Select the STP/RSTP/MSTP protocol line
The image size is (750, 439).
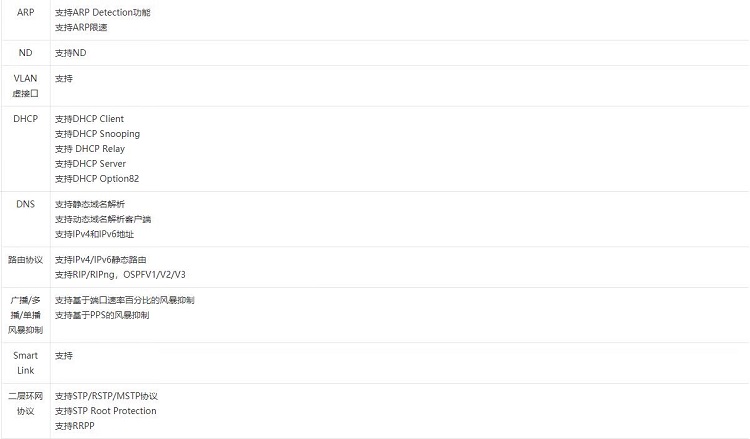pyautogui.click(x=106, y=396)
